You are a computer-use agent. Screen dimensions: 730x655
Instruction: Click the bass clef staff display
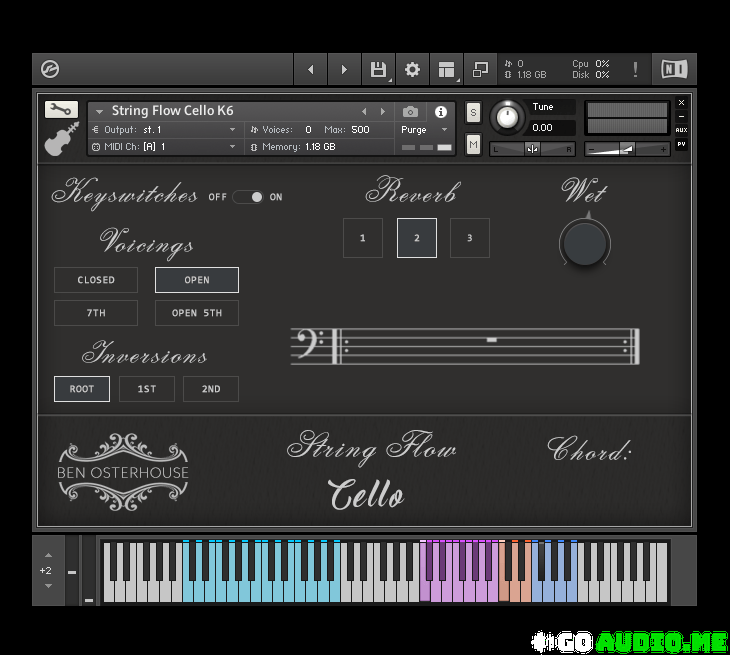465,345
